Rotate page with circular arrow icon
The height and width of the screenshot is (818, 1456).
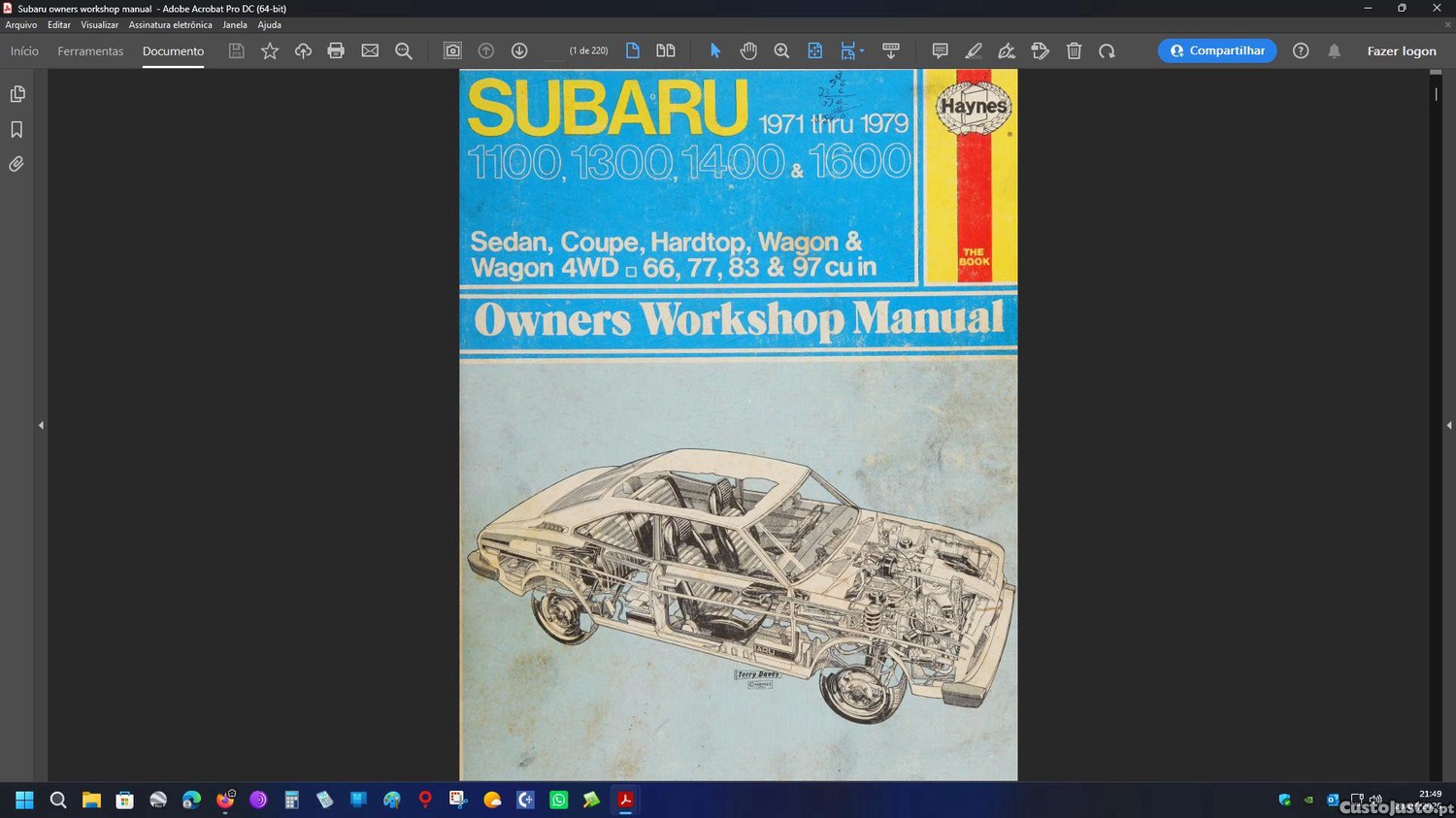coord(1107,50)
